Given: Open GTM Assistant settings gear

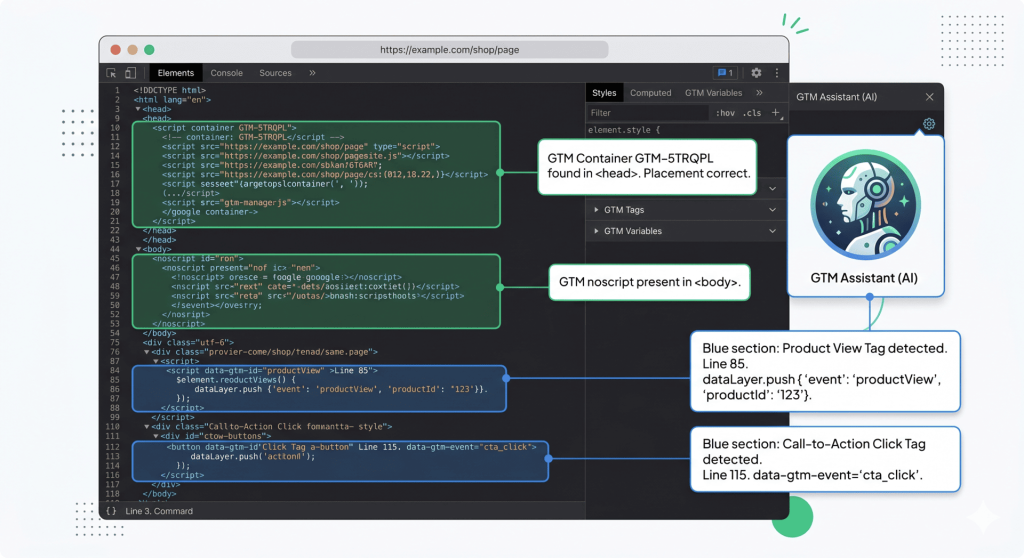Looking at the screenshot, I should (x=929, y=124).
